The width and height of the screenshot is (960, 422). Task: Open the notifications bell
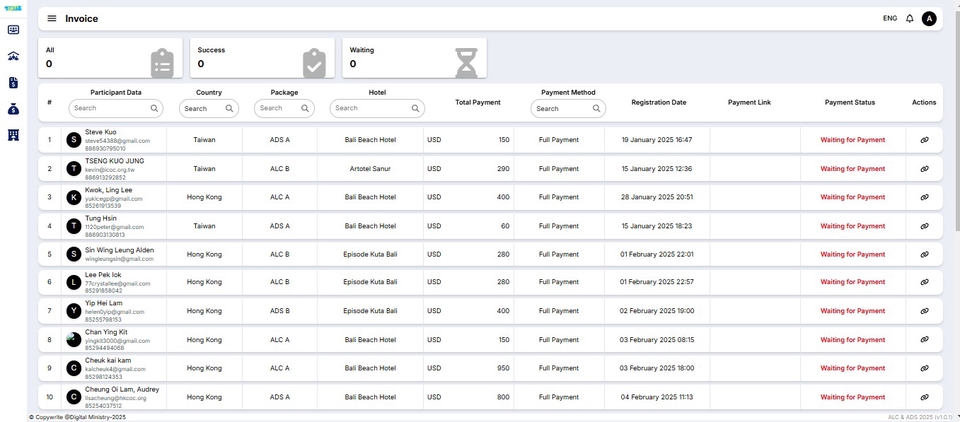pyautogui.click(x=910, y=18)
